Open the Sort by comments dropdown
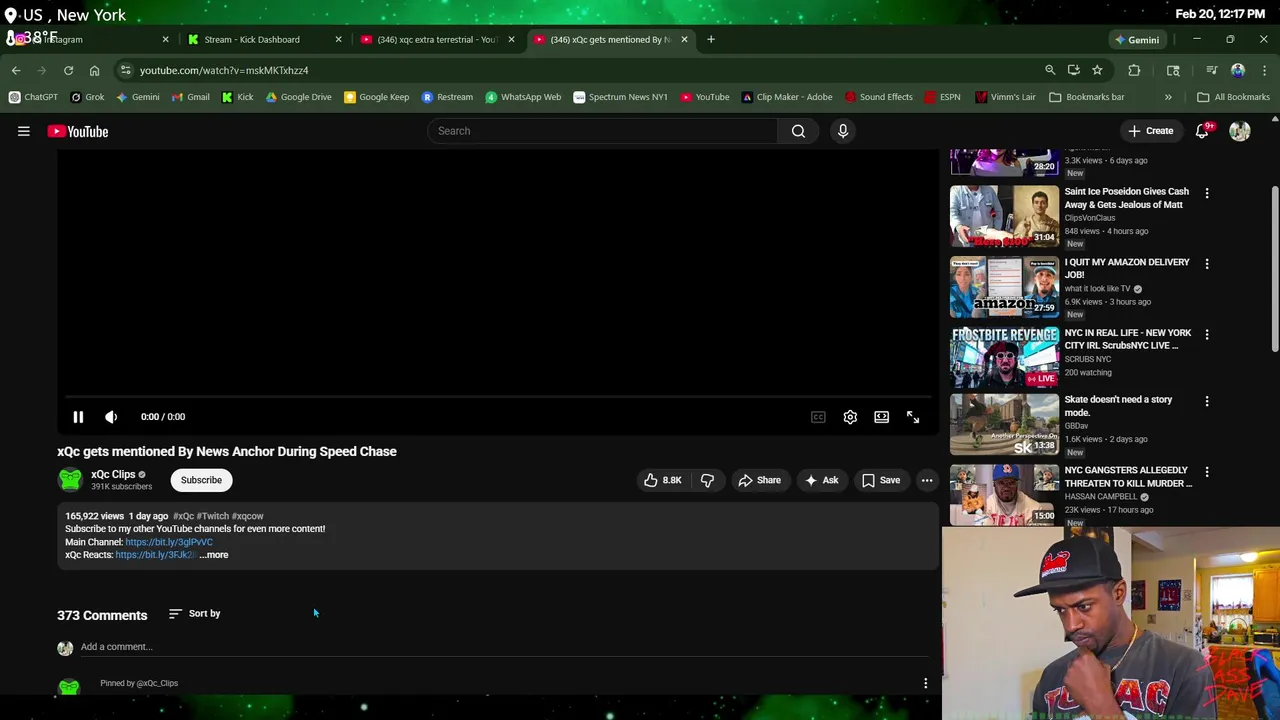The height and width of the screenshot is (720, 1280). point(195,613)
